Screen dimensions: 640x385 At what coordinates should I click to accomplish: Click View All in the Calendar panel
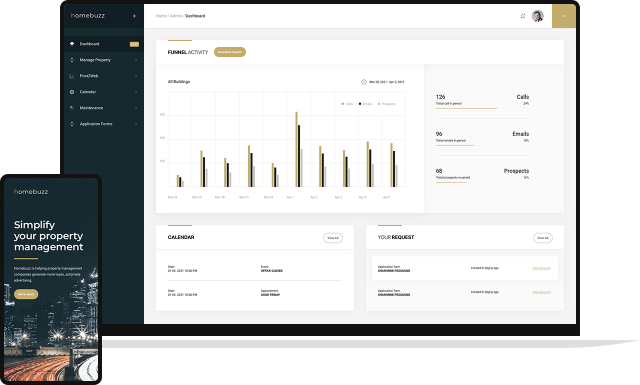333,238
